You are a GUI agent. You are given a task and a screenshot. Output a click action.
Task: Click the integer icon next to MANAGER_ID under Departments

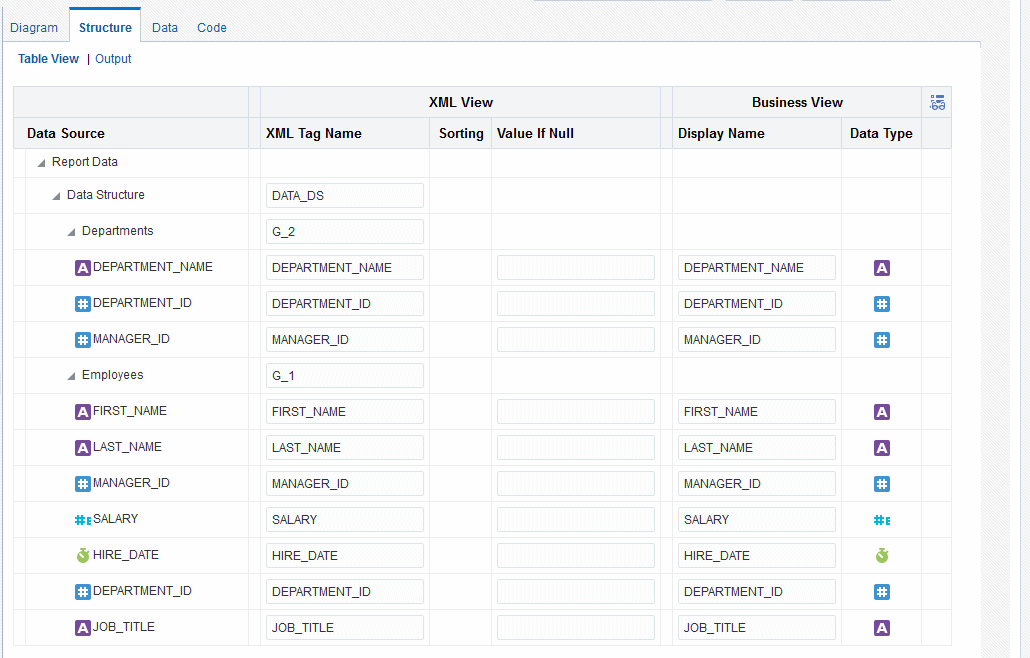pyautogui.click(x=81, y=339)
